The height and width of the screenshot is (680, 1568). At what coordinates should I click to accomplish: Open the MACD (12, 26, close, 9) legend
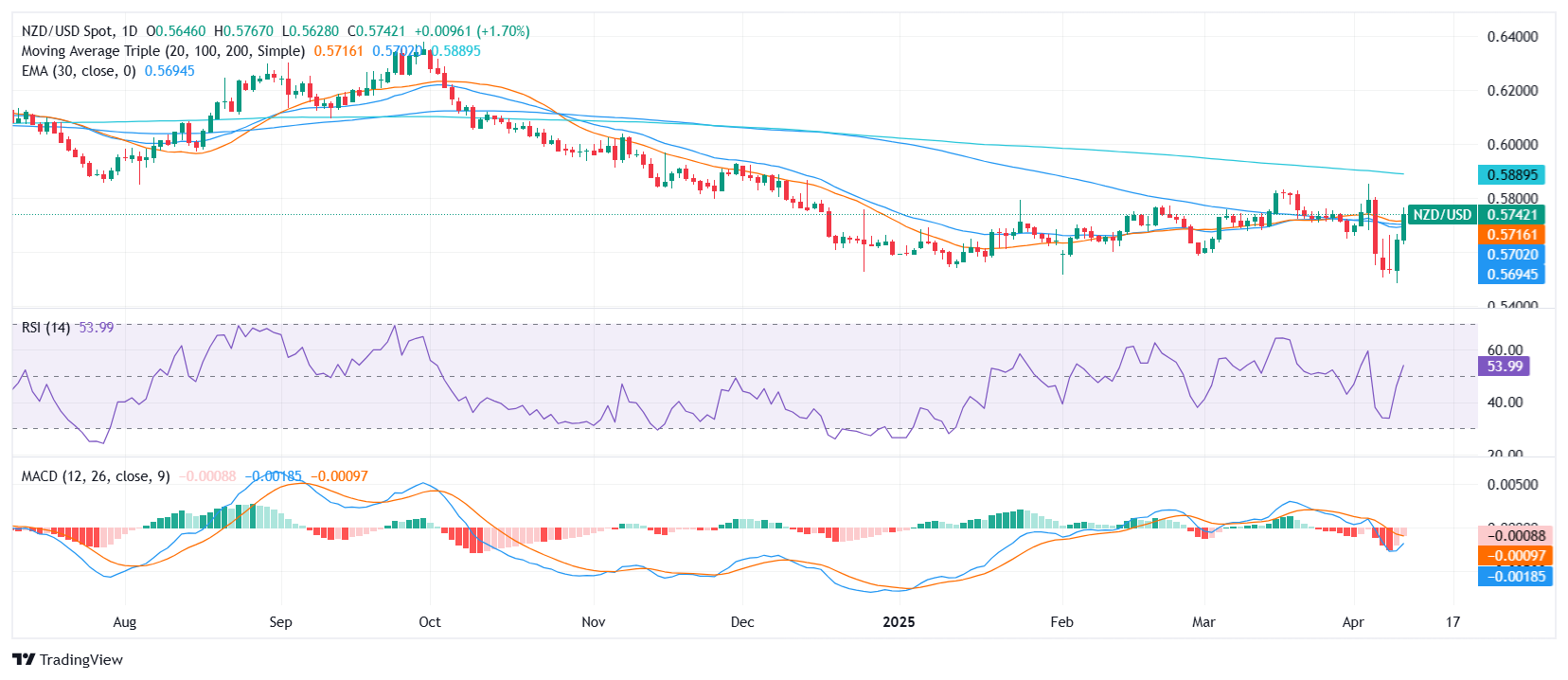point(96,476)
